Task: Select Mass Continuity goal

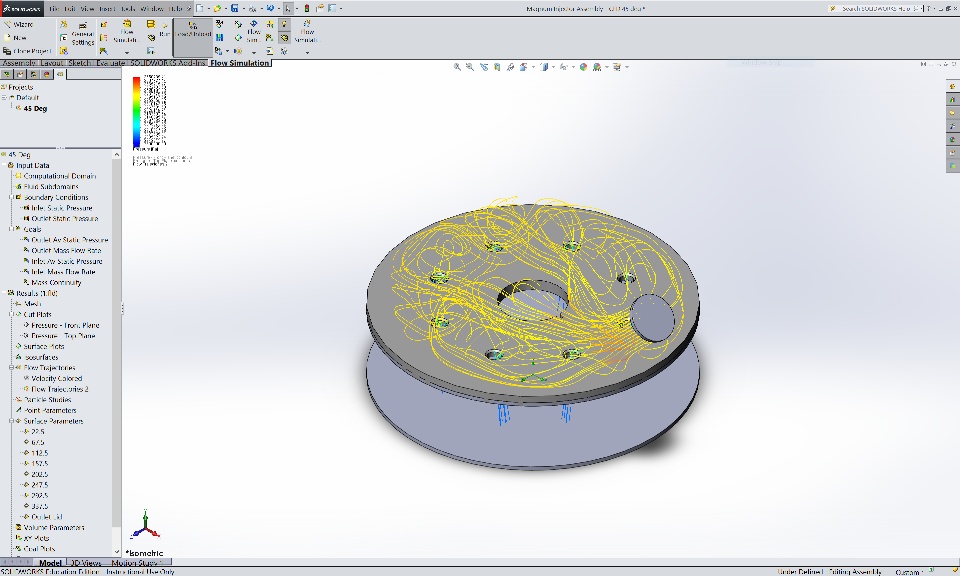Action: coord(56,283)
